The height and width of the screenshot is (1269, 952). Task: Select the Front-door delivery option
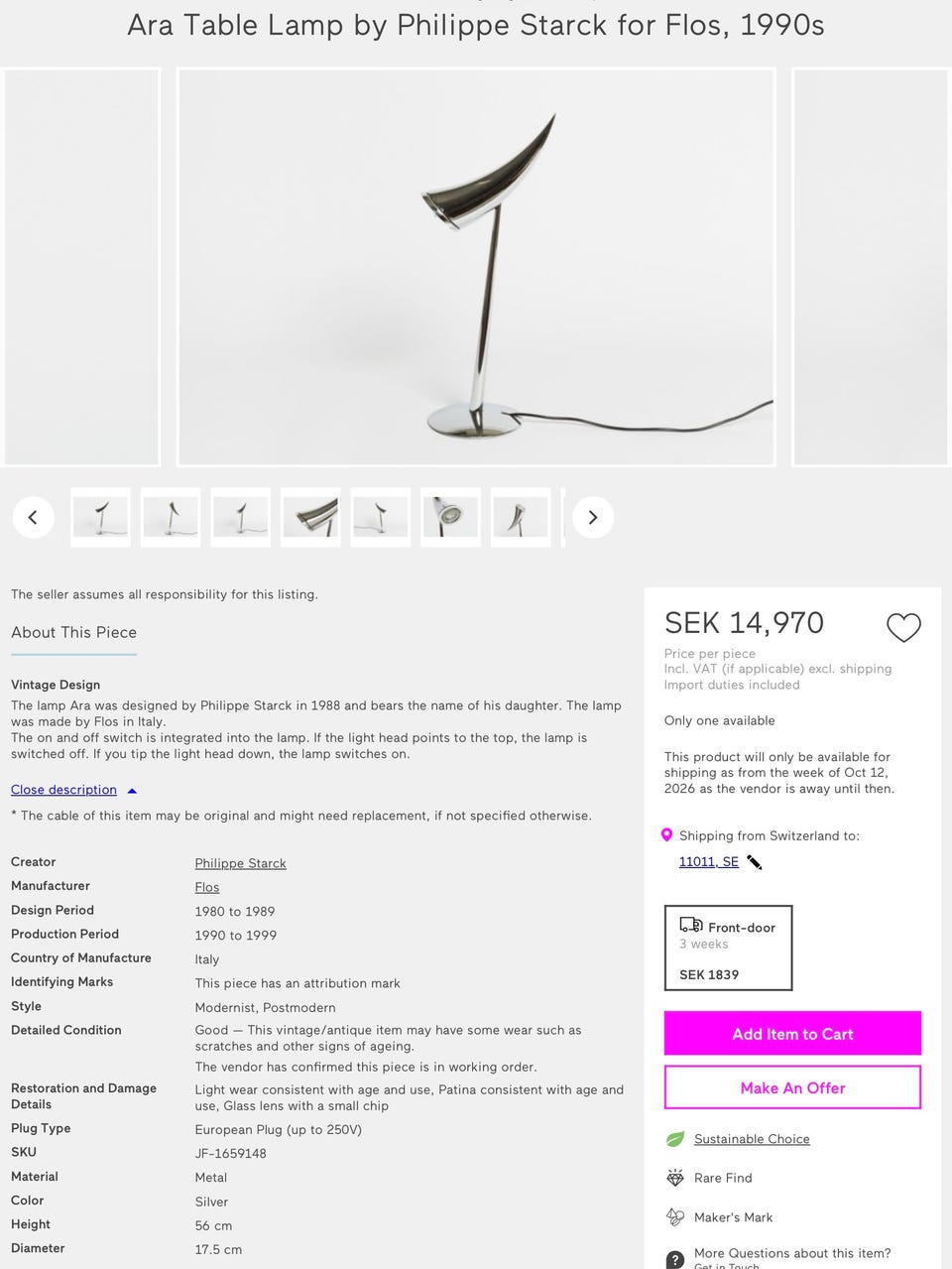728,948
